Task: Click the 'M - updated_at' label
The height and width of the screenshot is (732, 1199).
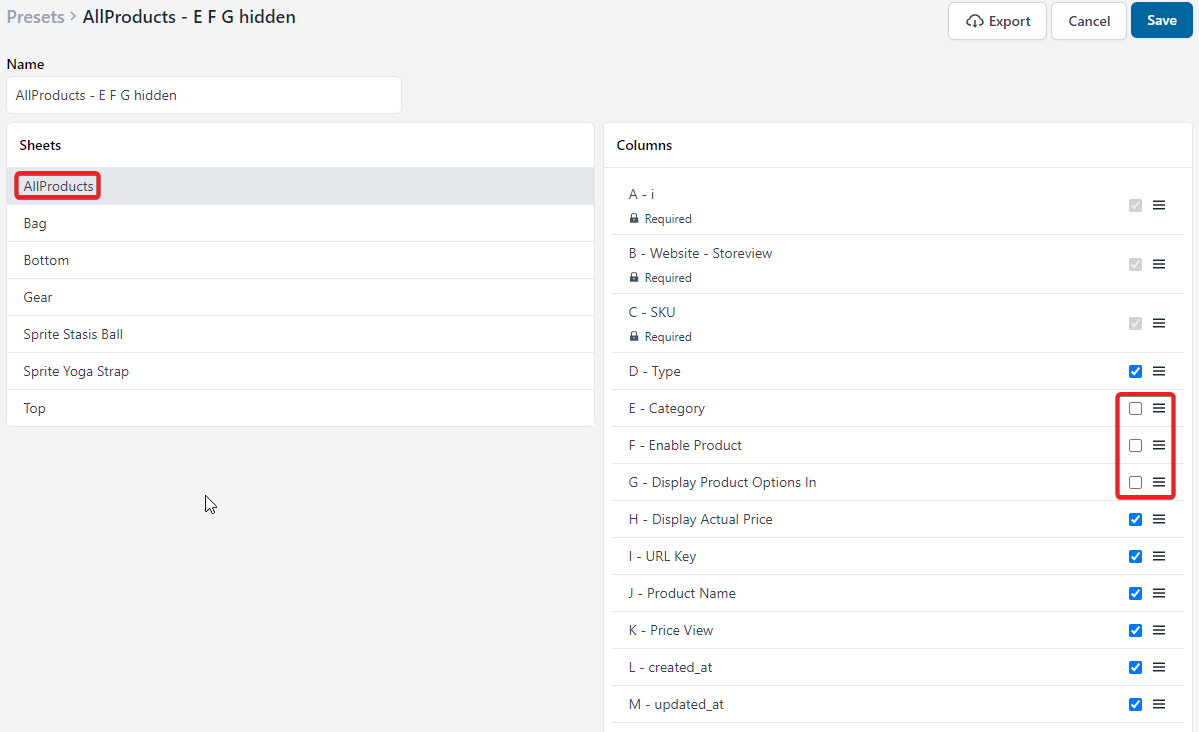Action: coord(676,704)
